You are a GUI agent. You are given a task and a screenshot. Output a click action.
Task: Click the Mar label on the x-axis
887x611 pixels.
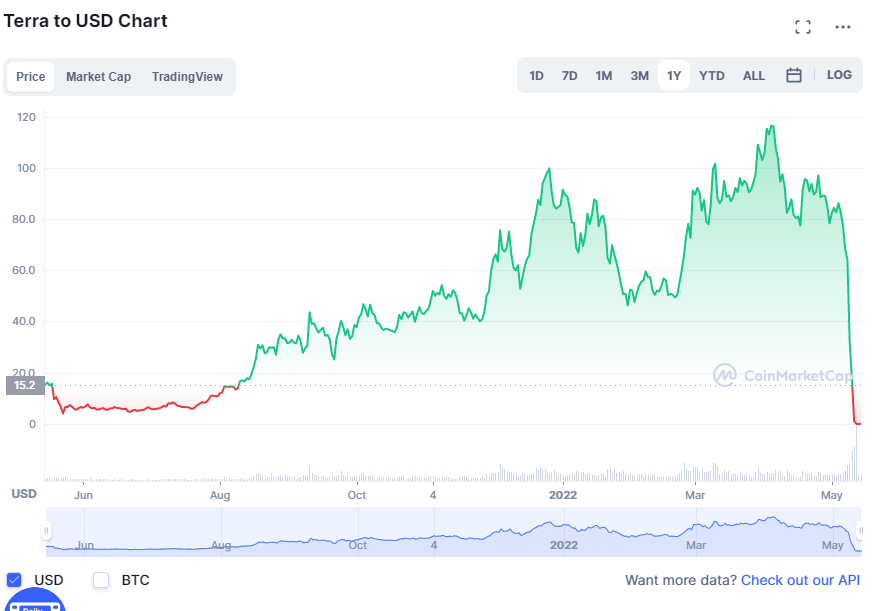[x=695, y=495]
